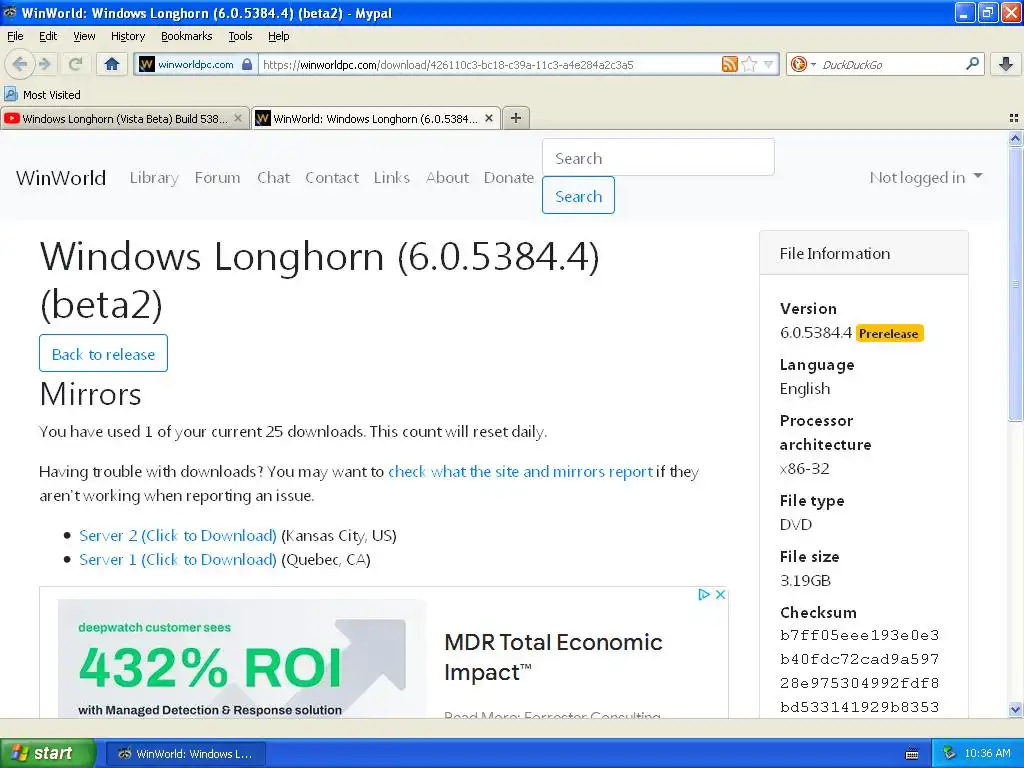This screenshot has height=768, width=1024.
Task: Expand the Not logged in dropdown
Action: click(925, 178)
